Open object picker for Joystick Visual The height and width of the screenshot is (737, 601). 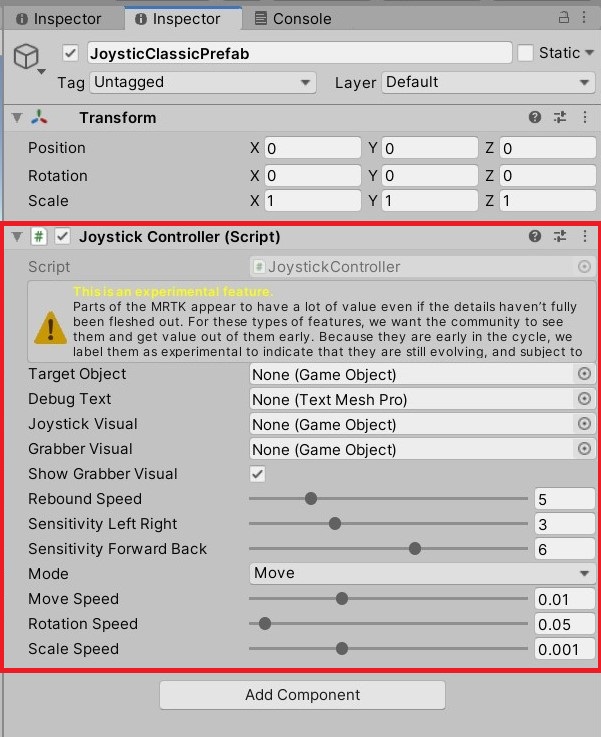click(x=584, y=423)
